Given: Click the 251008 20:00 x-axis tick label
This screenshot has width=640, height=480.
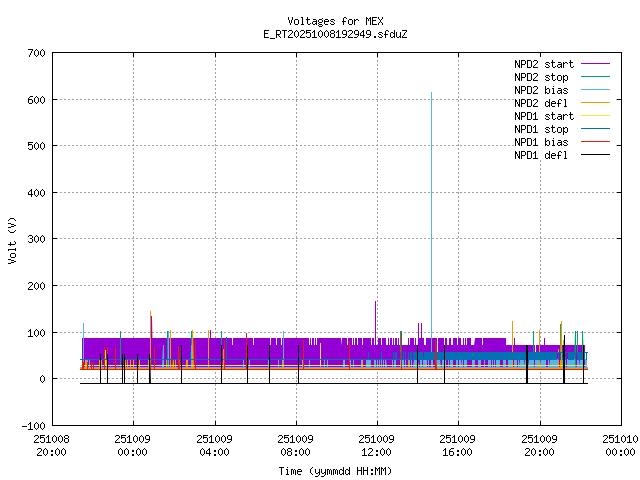Looking at the screenshot, I should click(x=51, y=444).
